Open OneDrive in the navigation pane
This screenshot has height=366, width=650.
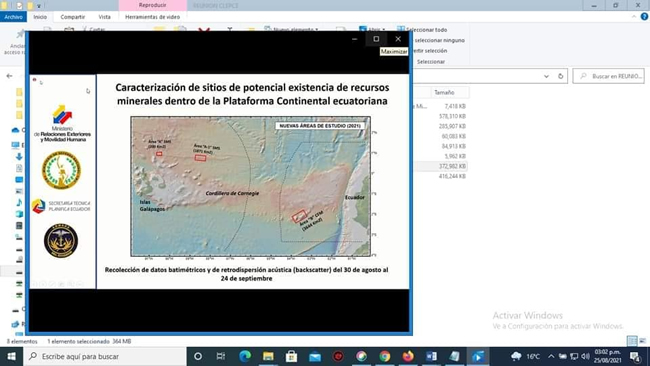(16, 130)
